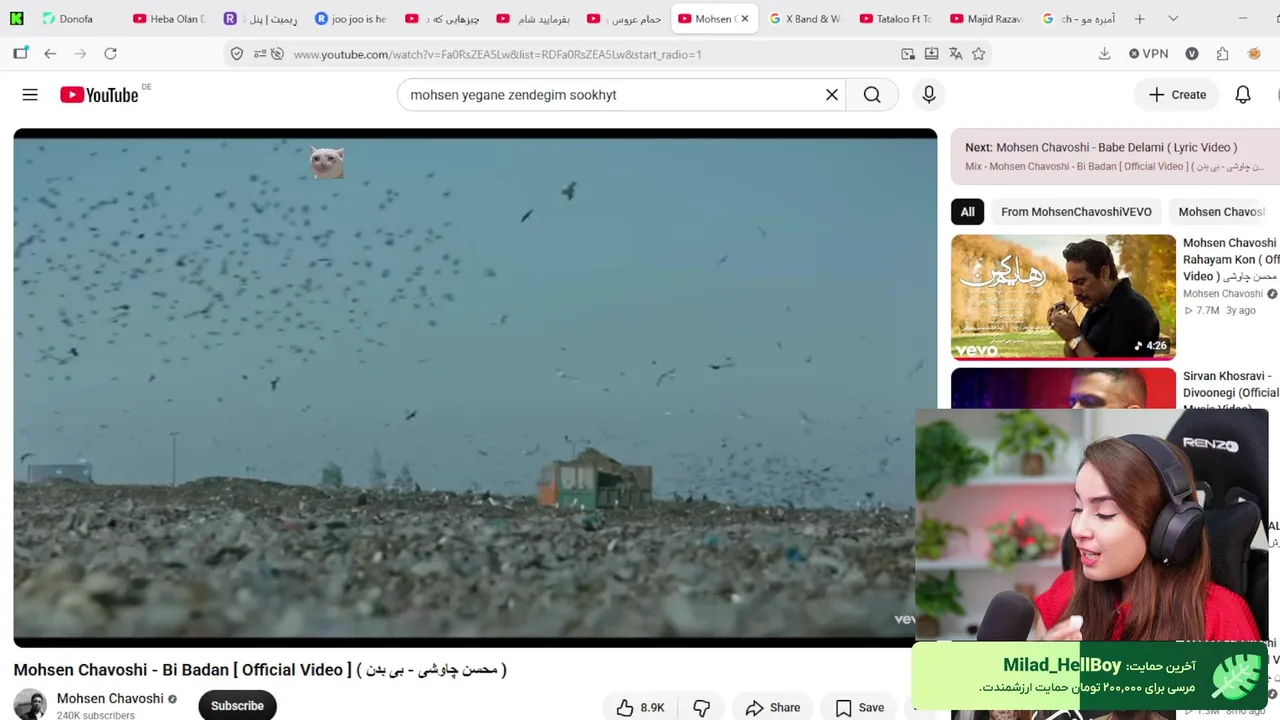
Task: Clear the YouTube search box text
Action: click(x=831, y=95)
